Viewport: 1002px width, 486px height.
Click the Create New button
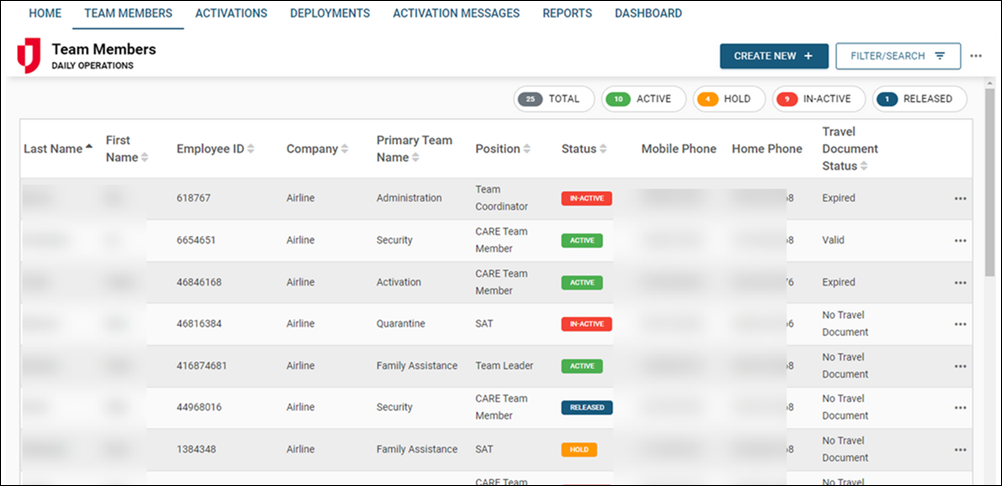[x=773, y=56]
